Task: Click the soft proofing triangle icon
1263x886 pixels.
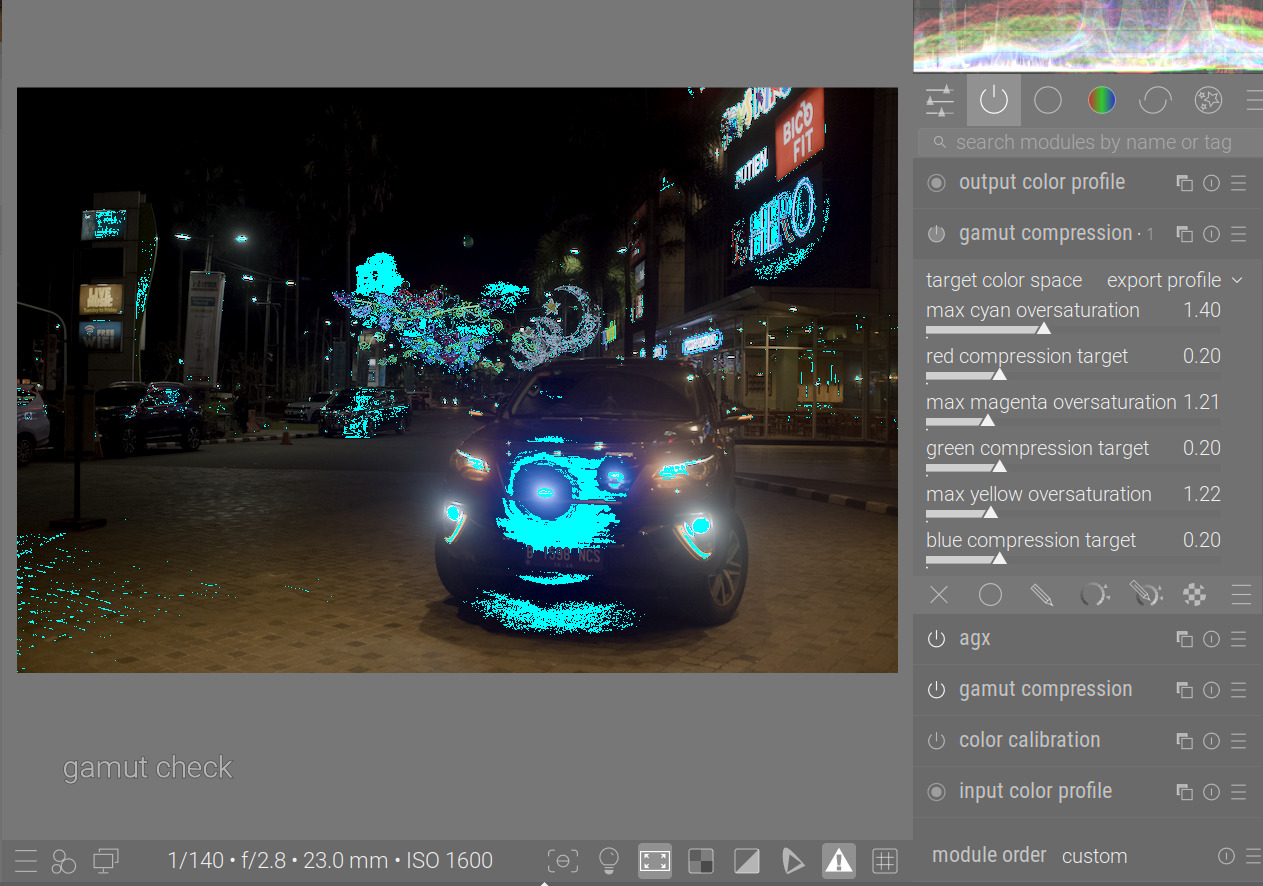Action: (x=792, y=860)
